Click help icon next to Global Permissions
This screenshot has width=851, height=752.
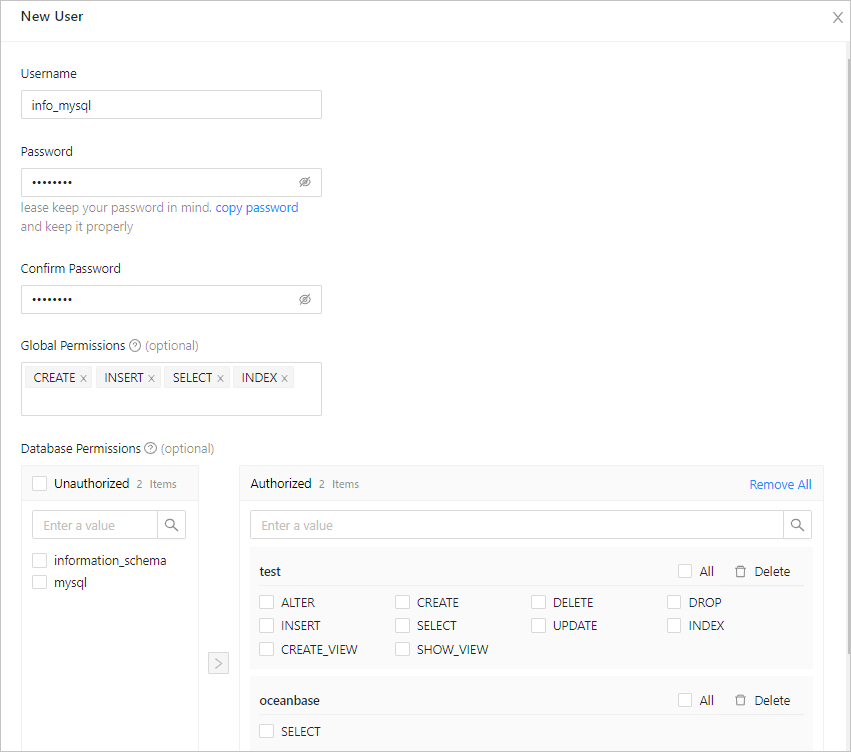pyautogui.click(x=135, y=346)
